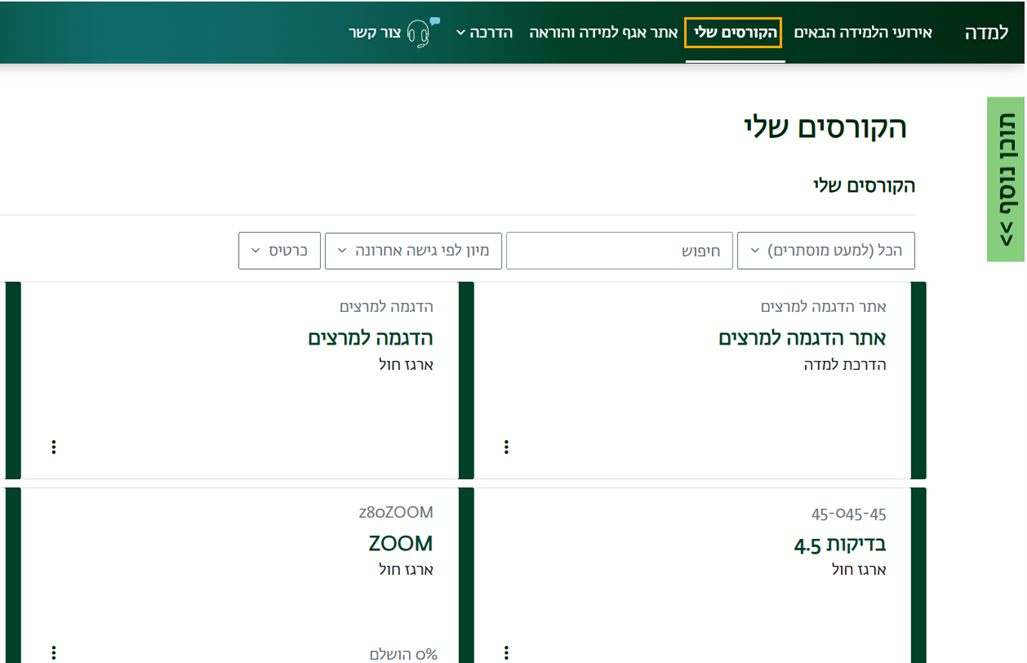Open three-dot menu for בדיקות 4.5 course
The width and height of the screenshot is (1027, 663).
[x=506, y=652]
